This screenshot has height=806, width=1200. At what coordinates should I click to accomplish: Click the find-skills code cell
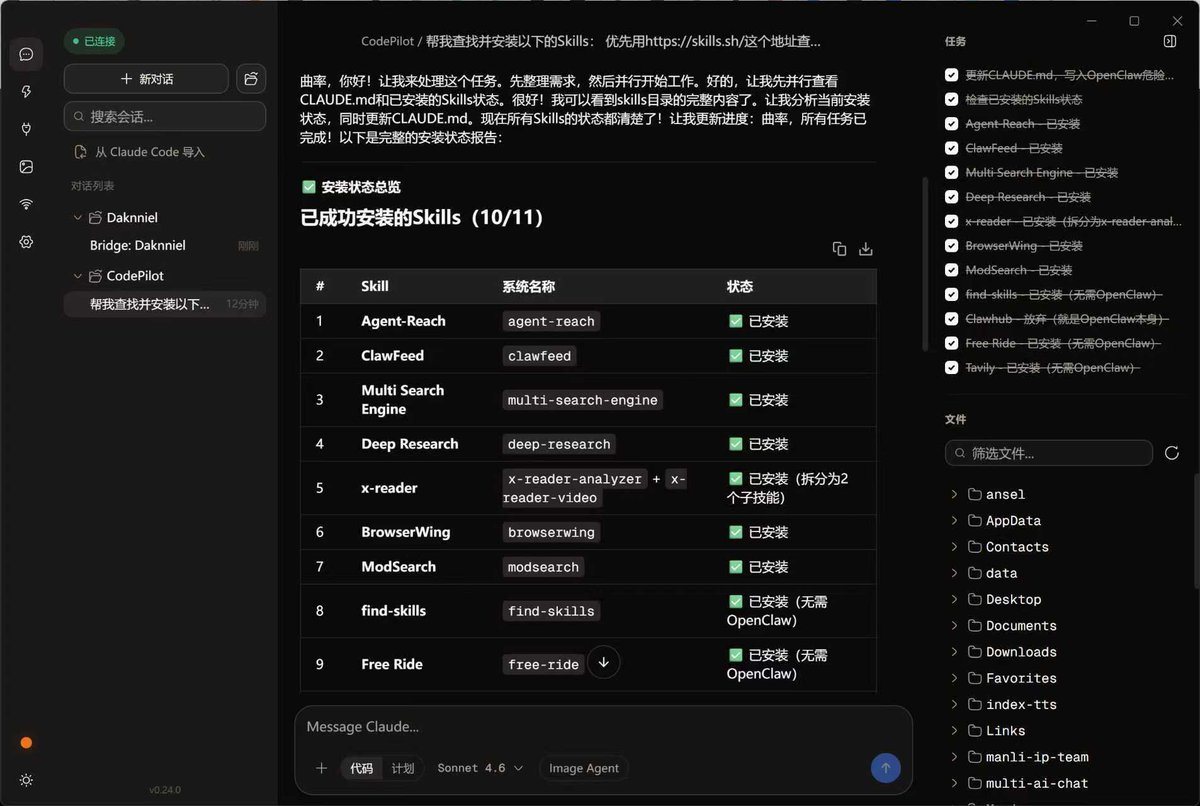click(x=551, y=611)
